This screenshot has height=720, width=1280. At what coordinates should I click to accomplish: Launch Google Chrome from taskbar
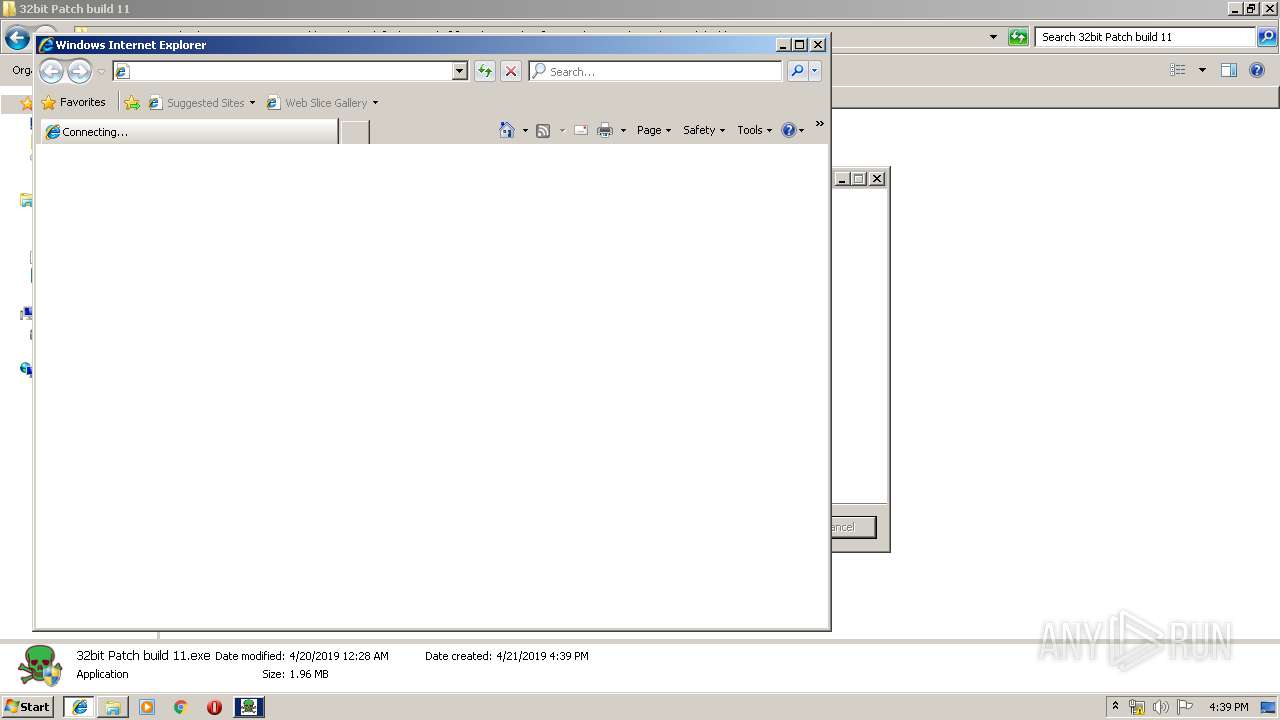coord(180,707)
